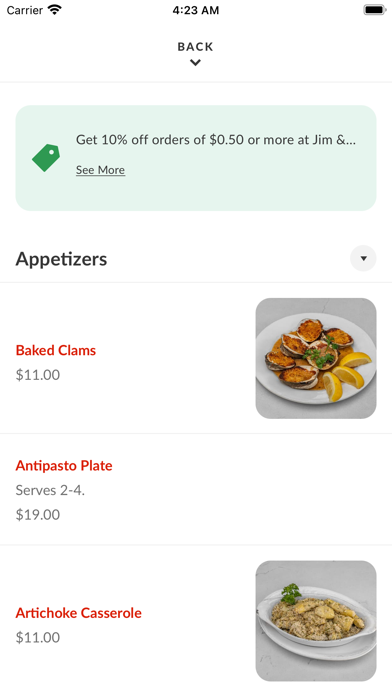View the Baked Clams photo
Viewport: 392px width, 696px height.
[316, 358]
